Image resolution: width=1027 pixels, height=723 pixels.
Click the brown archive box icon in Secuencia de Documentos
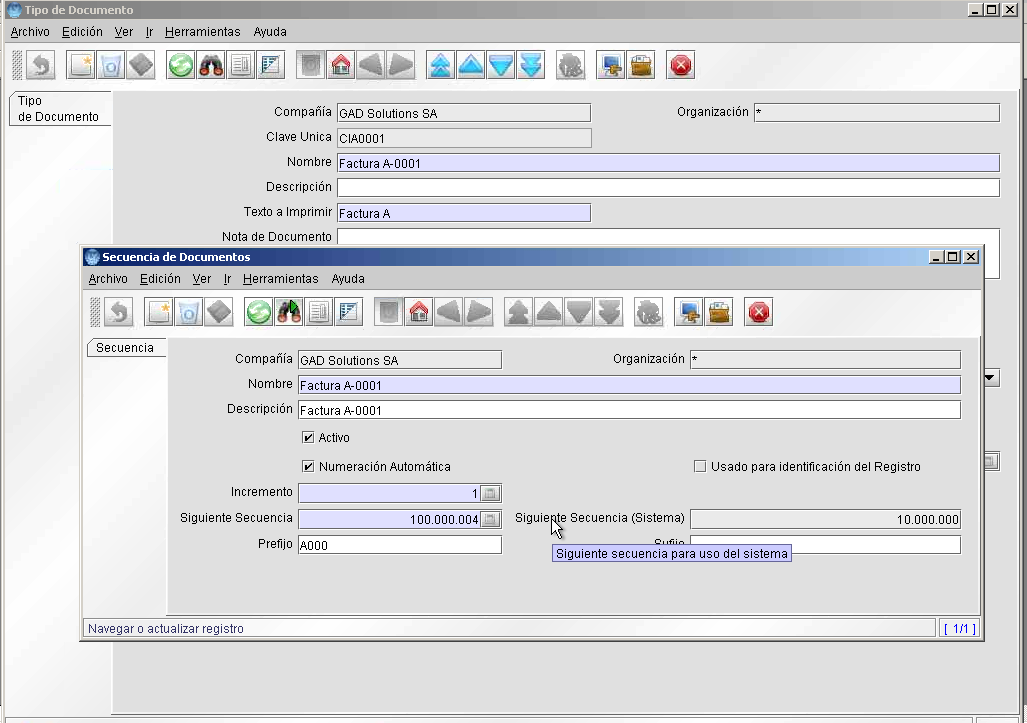click(x=719, y=312)
